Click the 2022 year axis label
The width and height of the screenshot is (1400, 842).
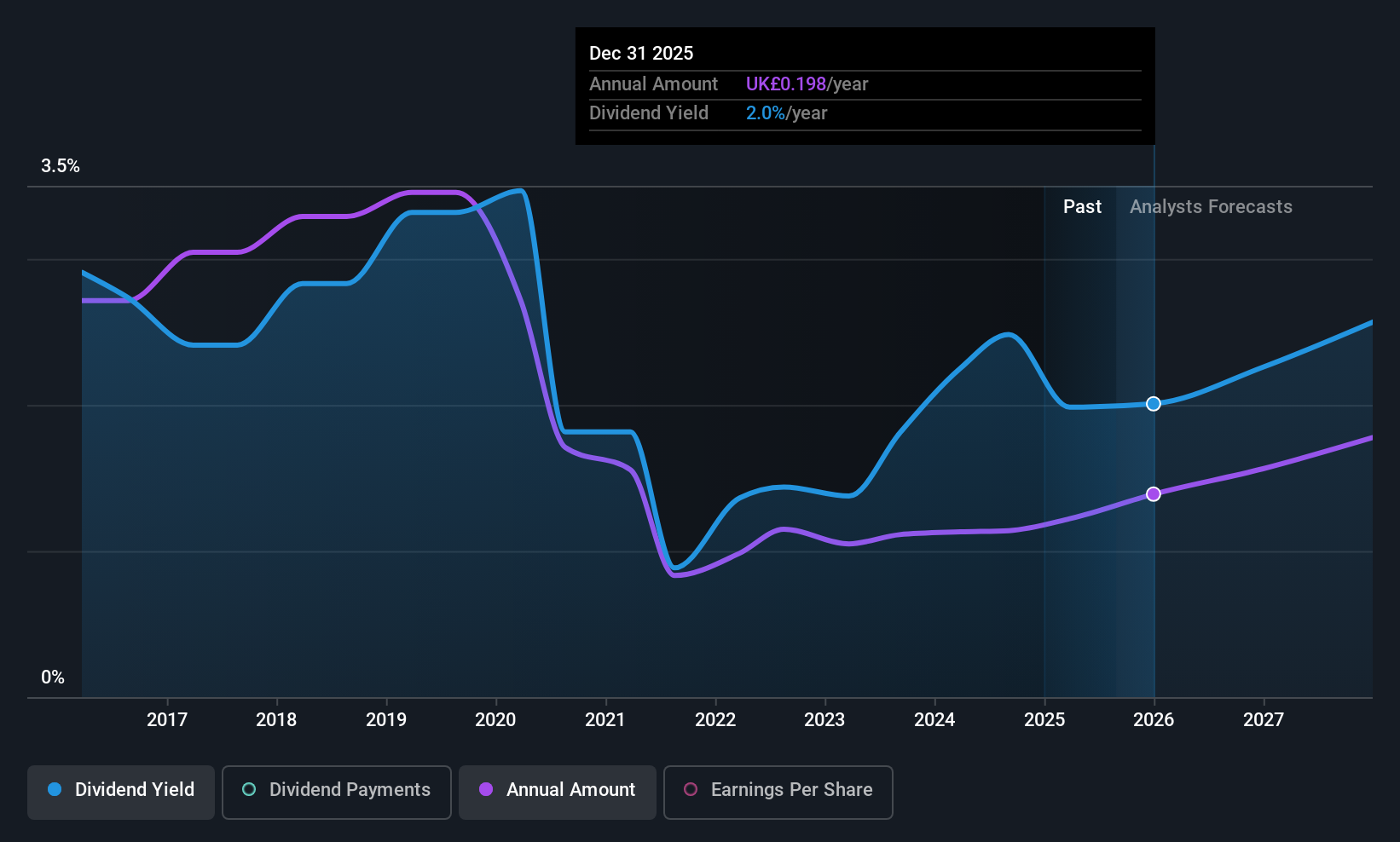715,720
